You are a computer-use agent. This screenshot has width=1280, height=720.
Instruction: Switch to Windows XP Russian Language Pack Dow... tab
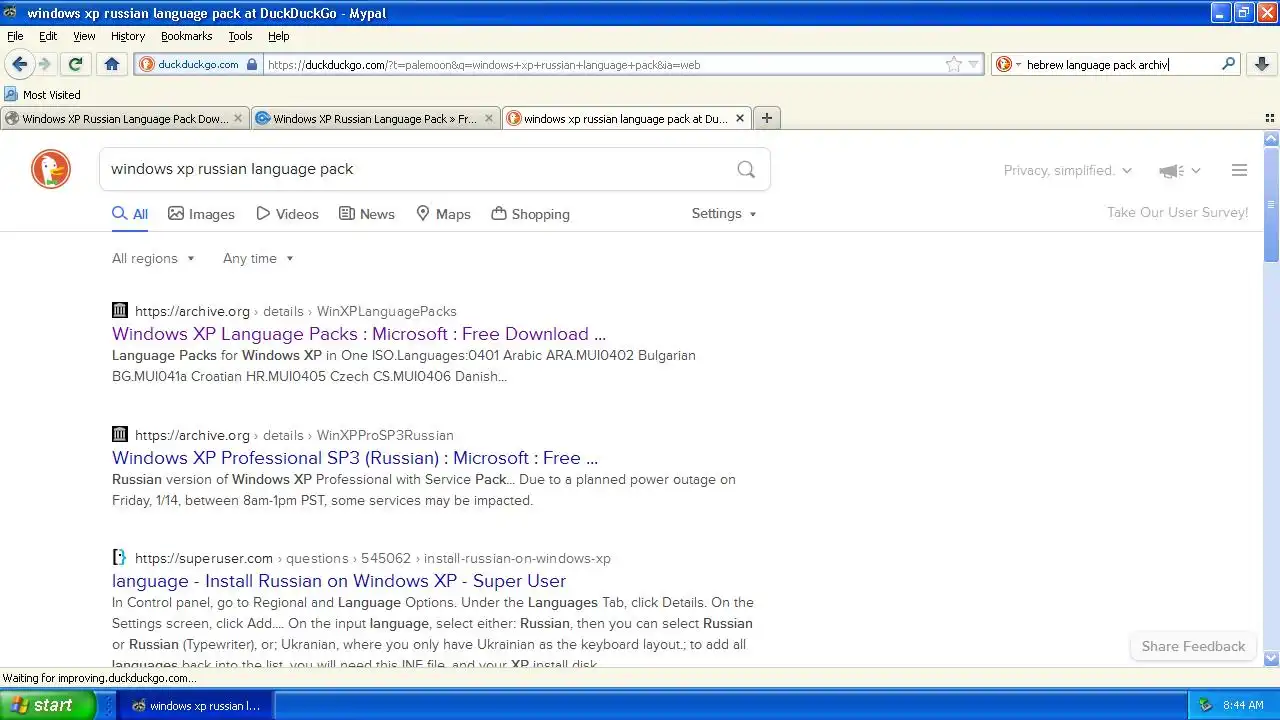[x=124, y=118]
